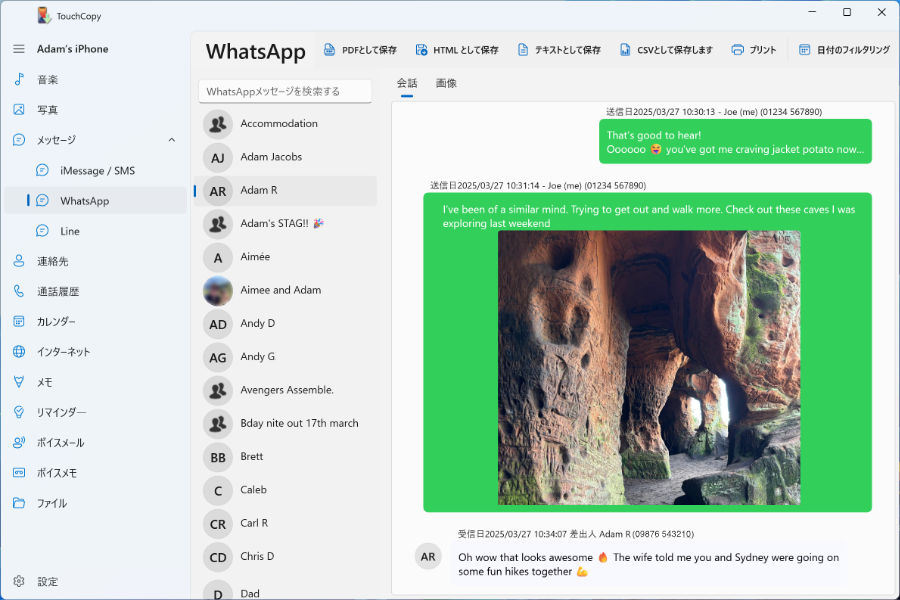
Task: Open the Caleb conversation
Action: coord(286,490)
